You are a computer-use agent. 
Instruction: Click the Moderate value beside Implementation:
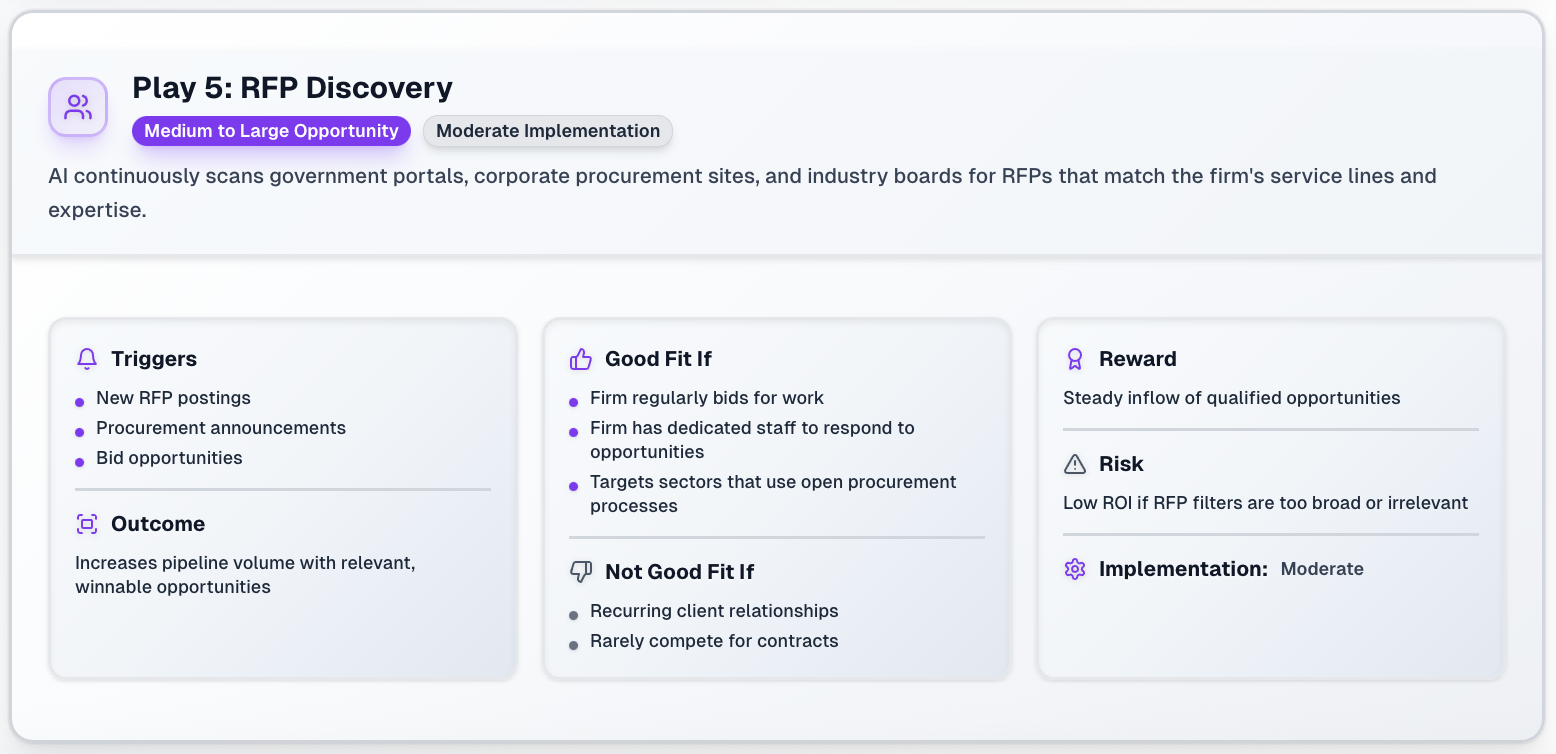pyautogui.click(x=1322, y=569)
